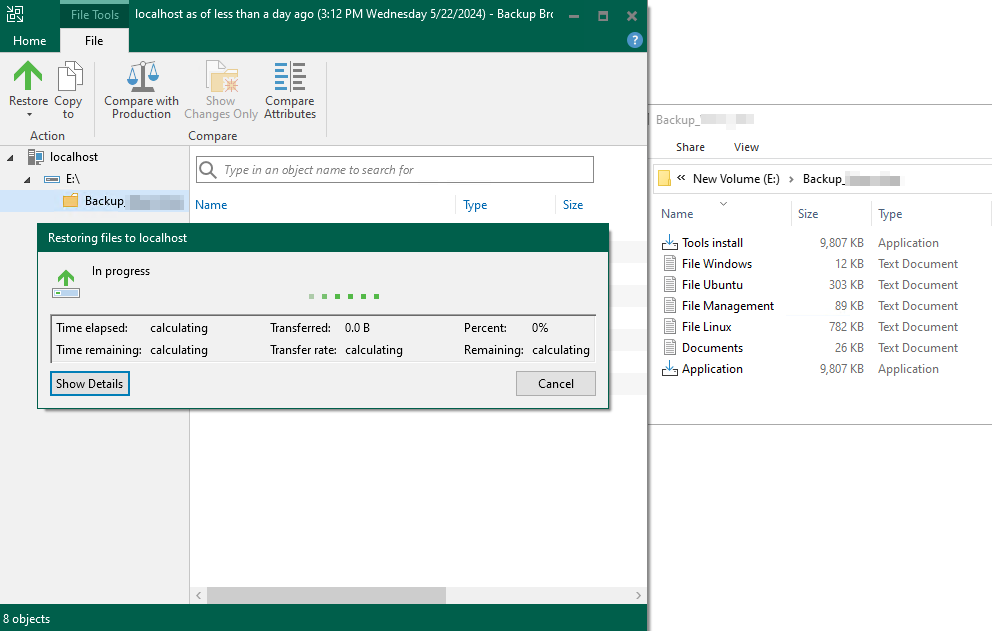
Task: Click the Compare Attributes icon
Action: (x=290, y=77)
